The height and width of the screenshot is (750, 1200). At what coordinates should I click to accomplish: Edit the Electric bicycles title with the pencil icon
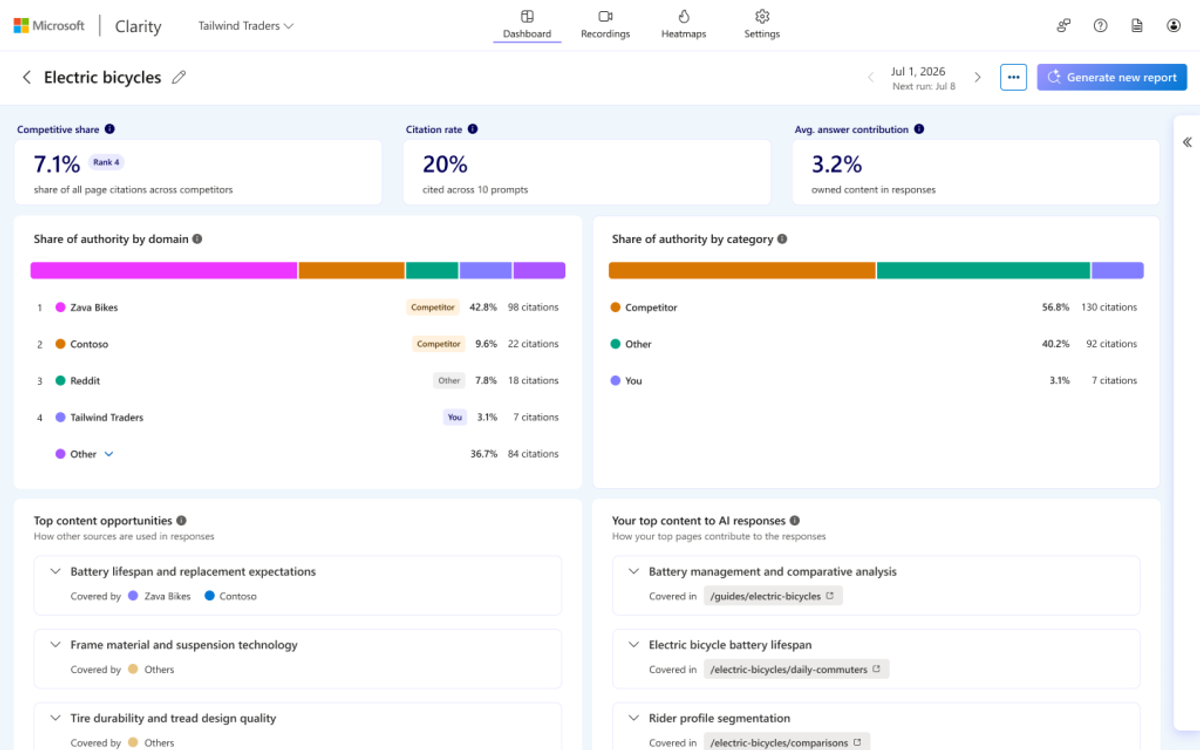pos(179,78)
